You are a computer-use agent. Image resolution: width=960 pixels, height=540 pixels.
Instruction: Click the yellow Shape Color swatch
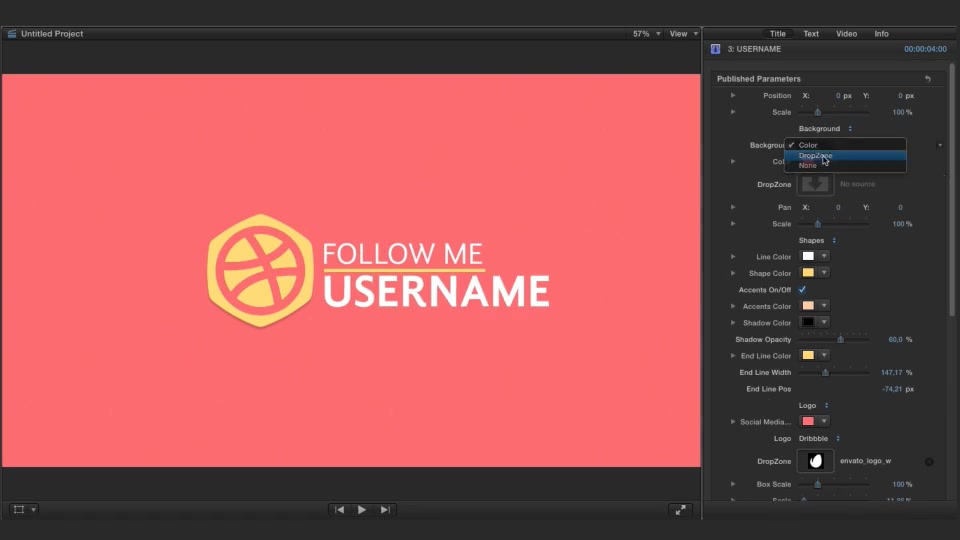[808, 272]
